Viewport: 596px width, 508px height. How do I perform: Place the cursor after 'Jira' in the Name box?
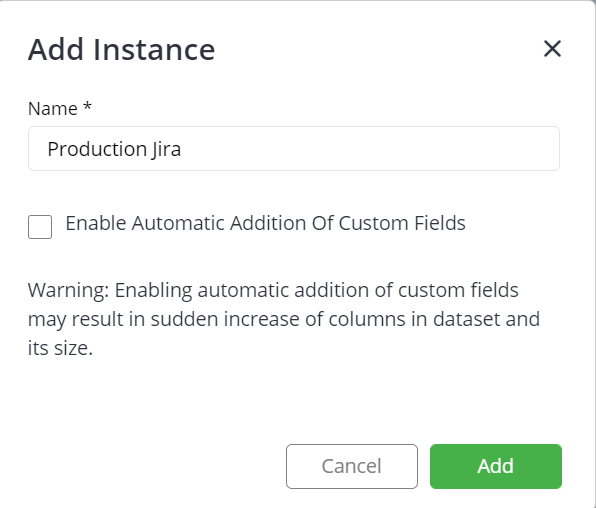coord(182,149)
